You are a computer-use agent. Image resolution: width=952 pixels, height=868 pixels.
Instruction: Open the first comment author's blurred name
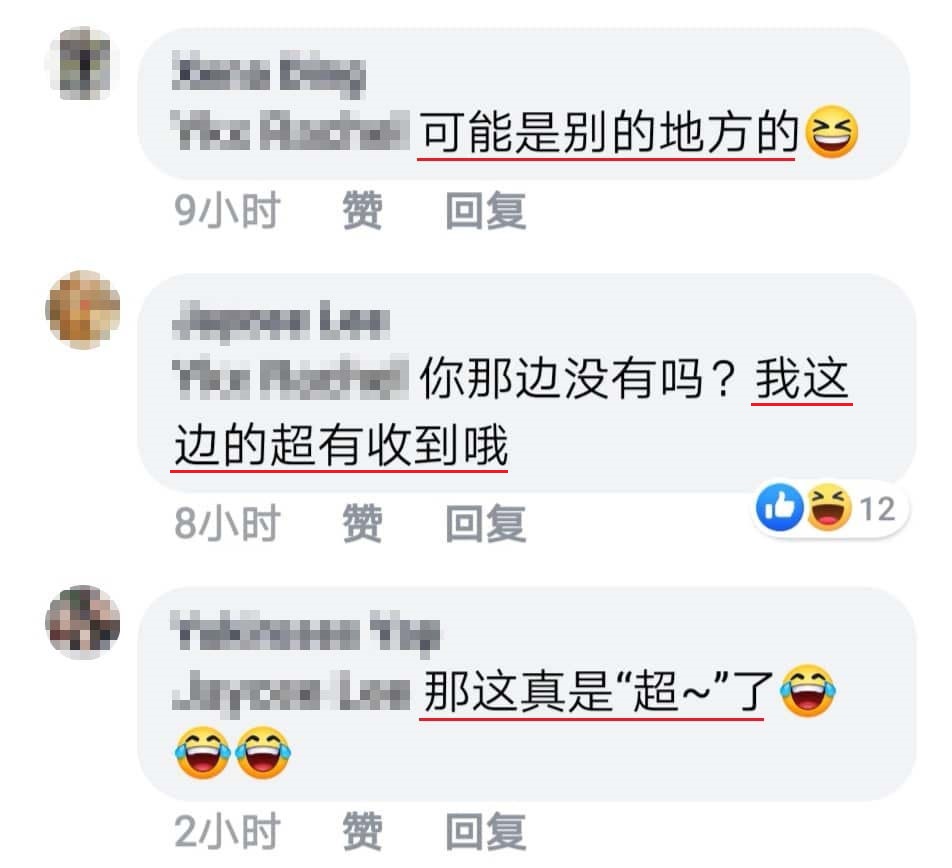[x=268, y=75]
